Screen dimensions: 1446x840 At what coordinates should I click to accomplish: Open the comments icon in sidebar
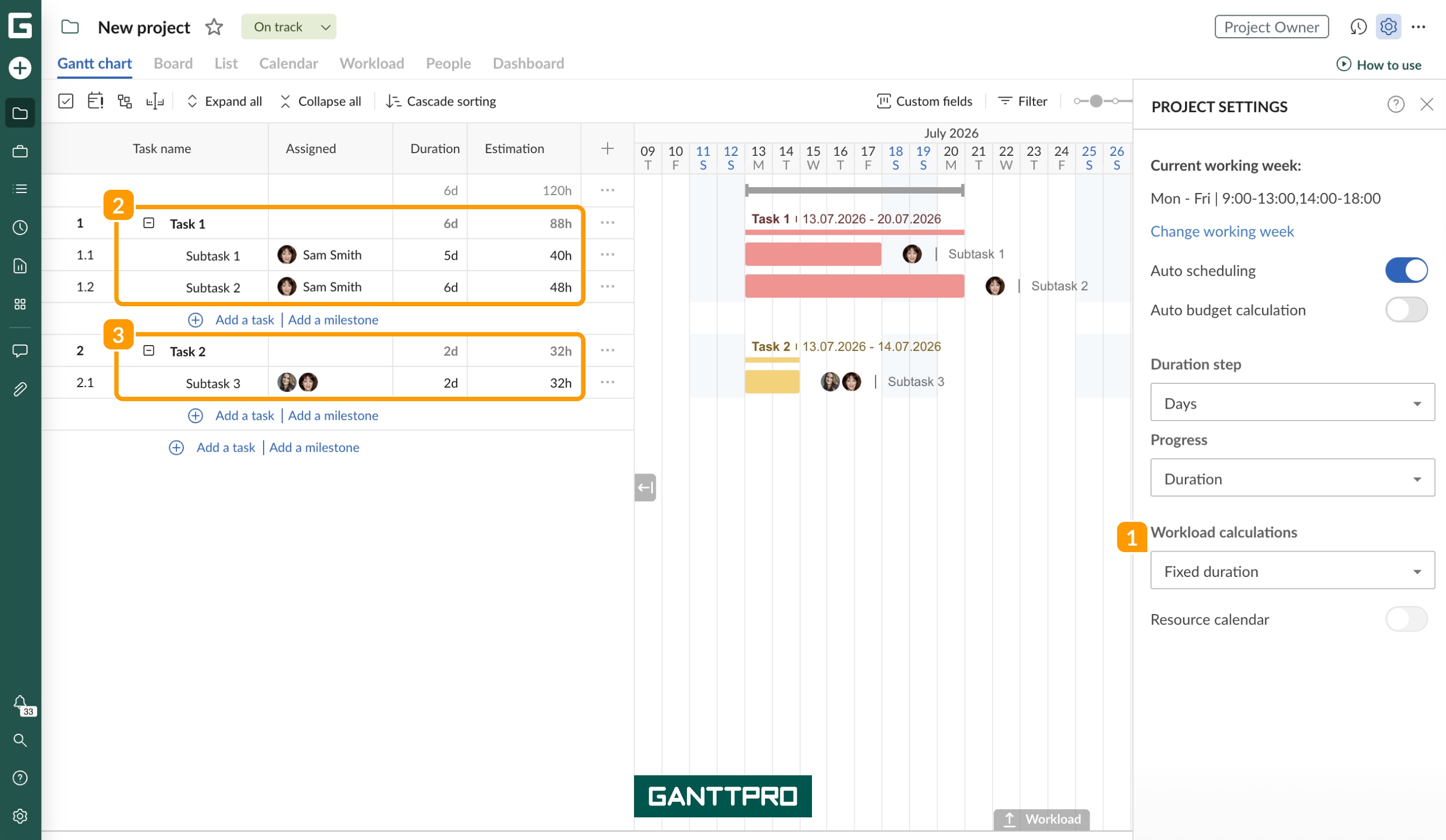(20, 350)
